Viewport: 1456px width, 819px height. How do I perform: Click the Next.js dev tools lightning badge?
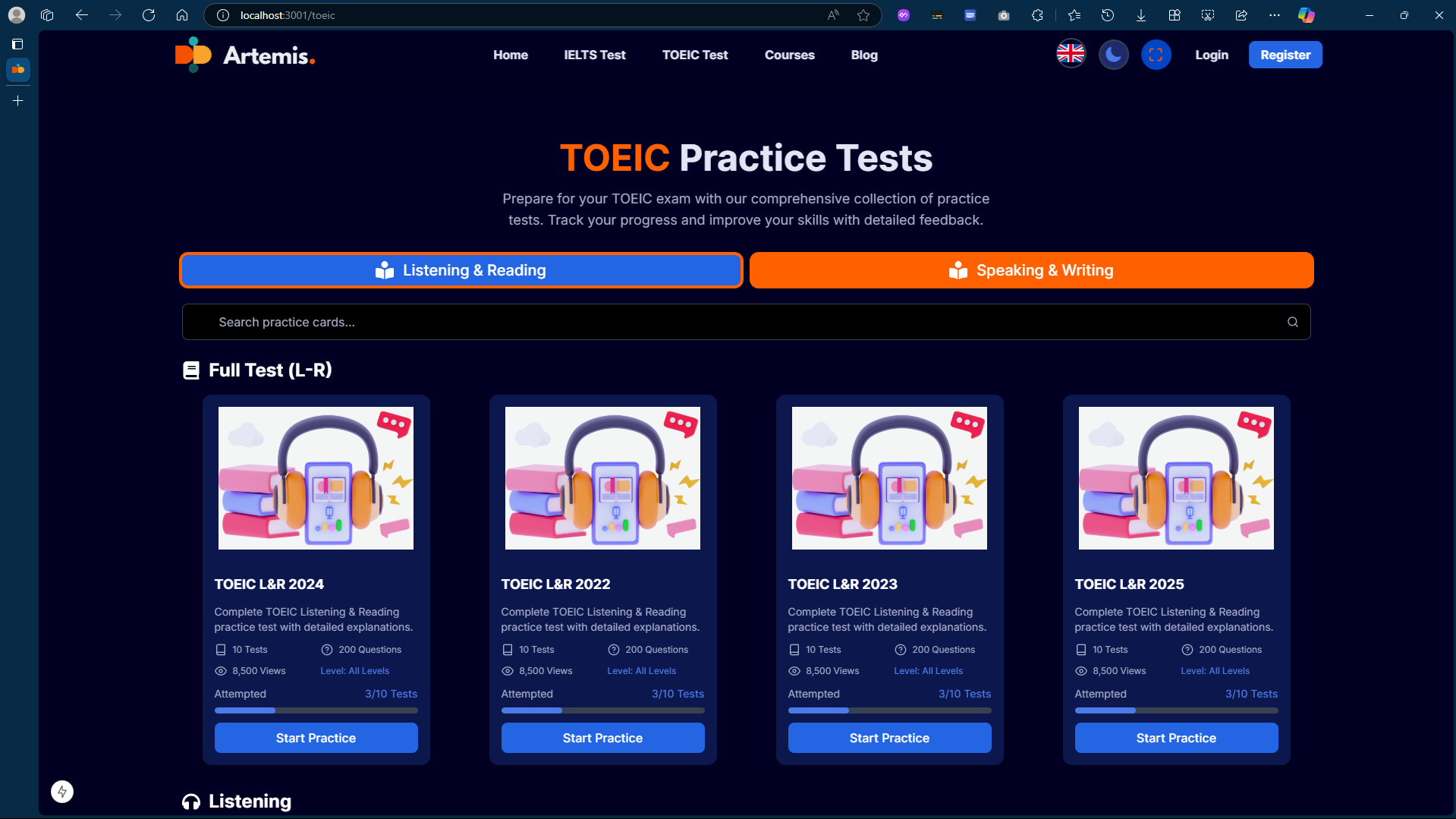(x=62, y=792)
